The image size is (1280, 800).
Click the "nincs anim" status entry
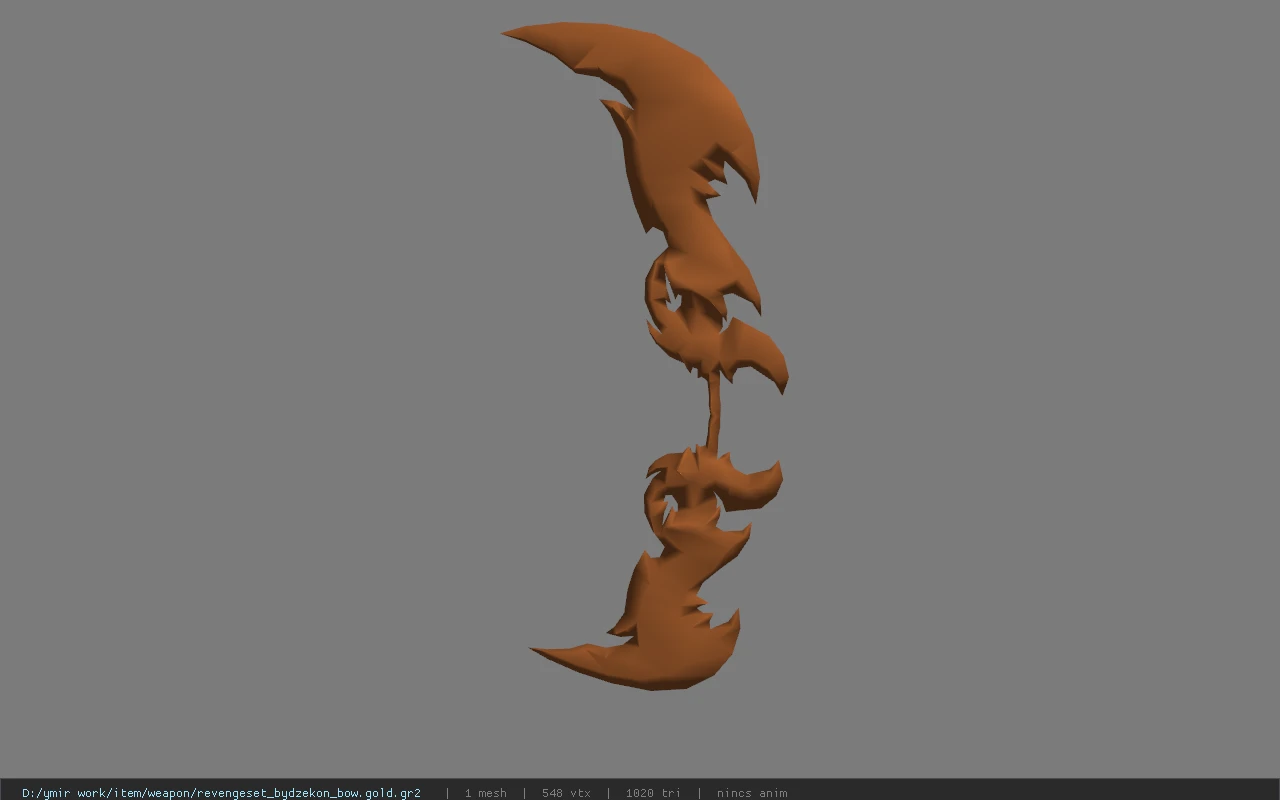(752, 793)
